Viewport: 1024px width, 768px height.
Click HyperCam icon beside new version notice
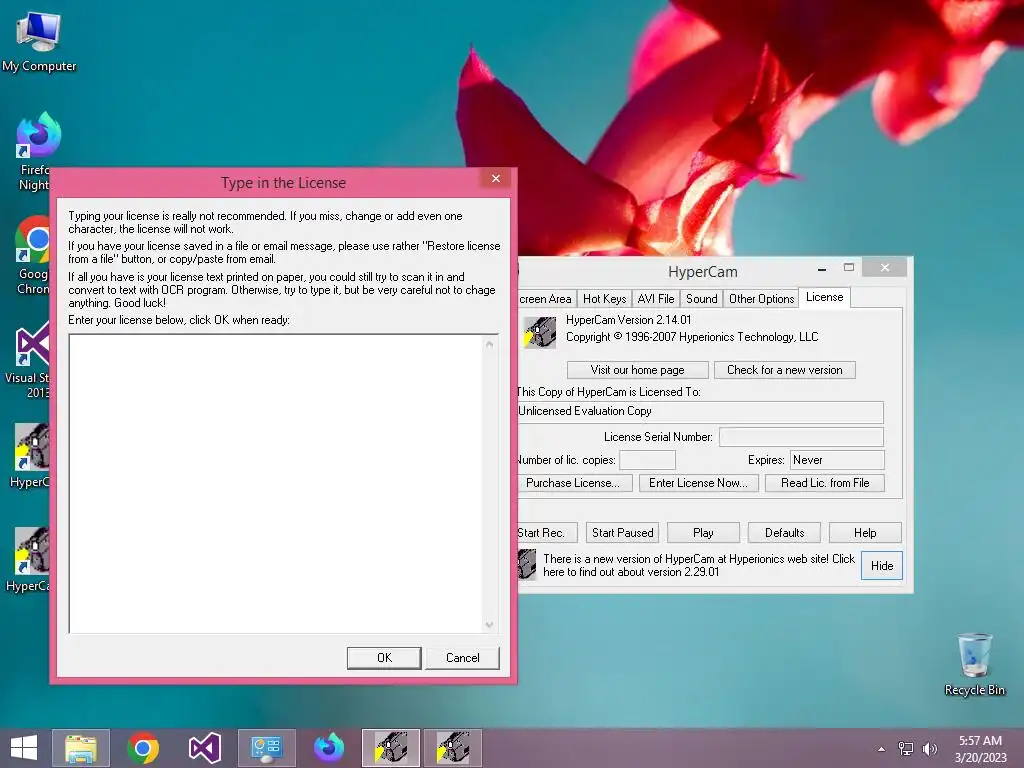(527, 564)
